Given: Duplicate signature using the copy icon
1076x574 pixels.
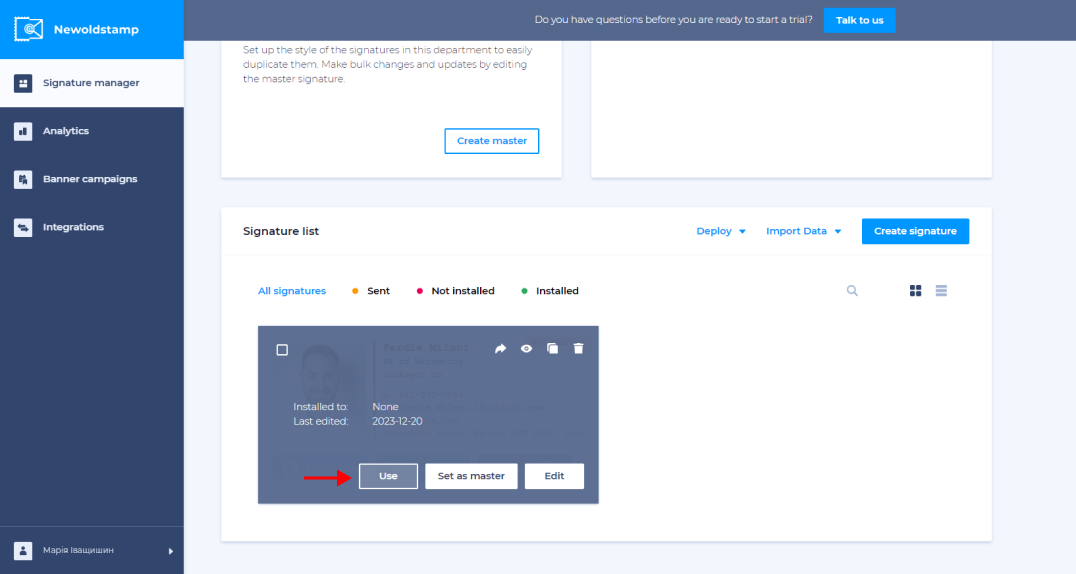Looking at the screenshot, I should pyautogui.click(x=552, y=349).
